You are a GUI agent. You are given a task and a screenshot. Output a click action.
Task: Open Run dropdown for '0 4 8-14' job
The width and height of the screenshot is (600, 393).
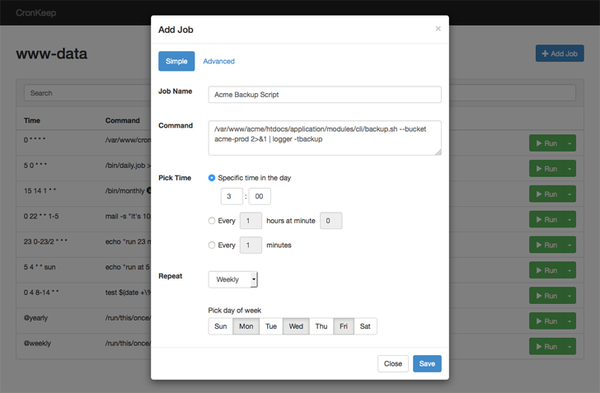[569, 296]
